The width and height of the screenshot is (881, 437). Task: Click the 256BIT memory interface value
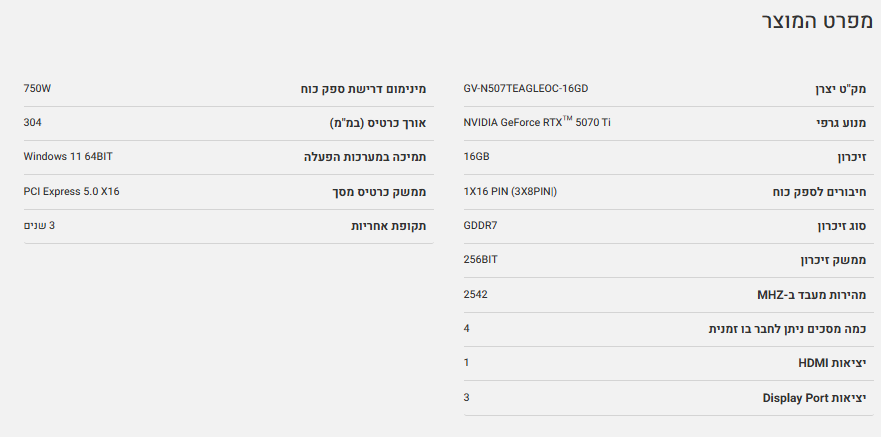[x=481, y=259]
